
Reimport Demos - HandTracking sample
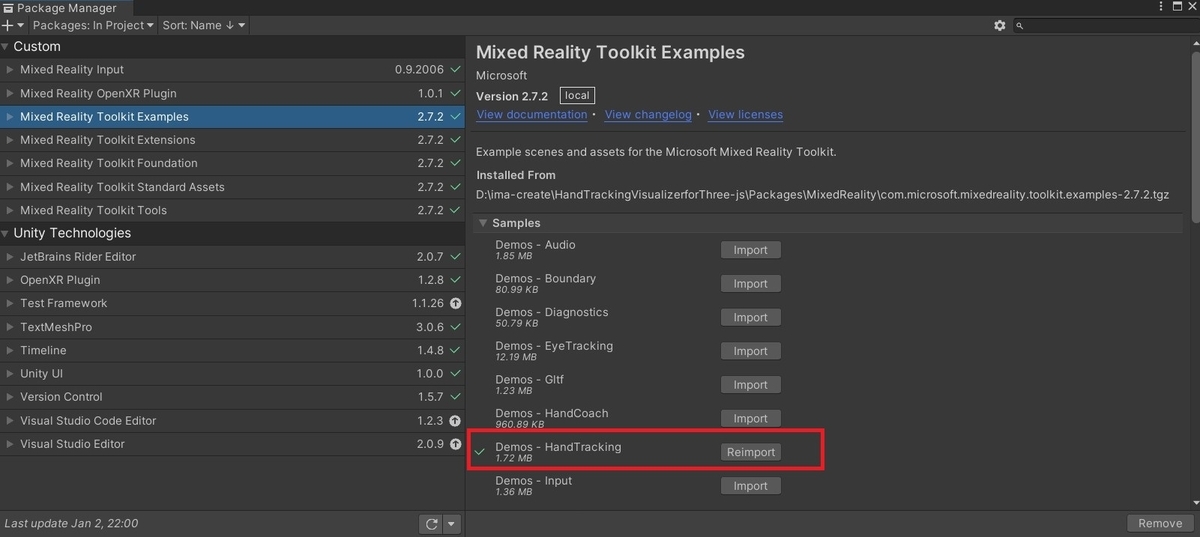click(750, 452)
